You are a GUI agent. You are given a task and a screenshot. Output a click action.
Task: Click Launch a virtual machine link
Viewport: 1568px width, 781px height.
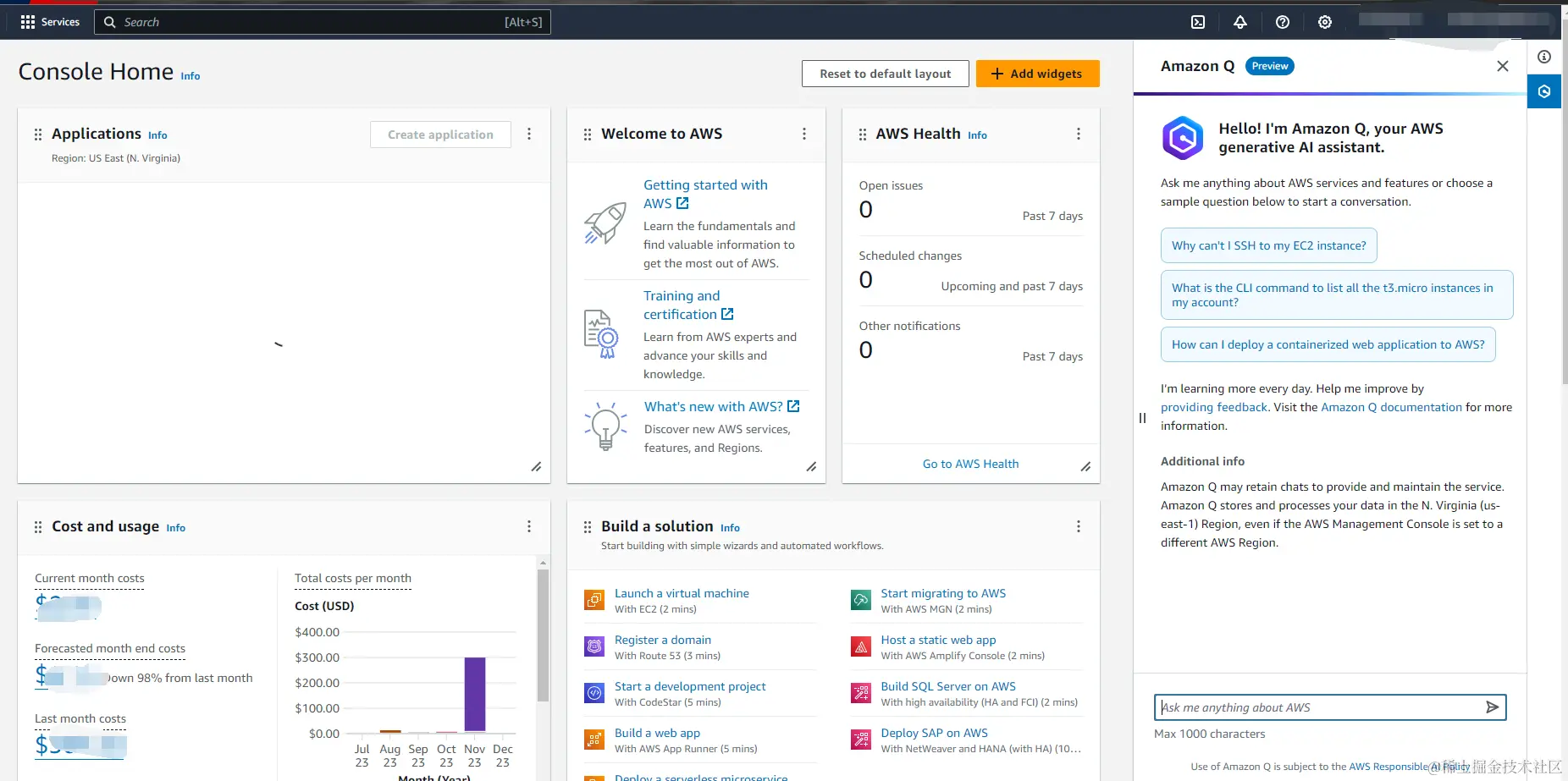pos(682,593)
